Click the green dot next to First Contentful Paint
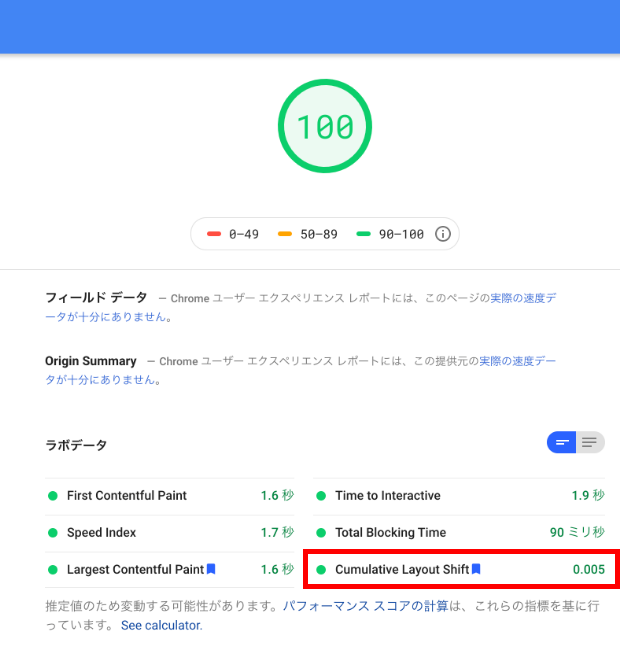The width and height of the screenshot is (620, 651). coord(53,496)
